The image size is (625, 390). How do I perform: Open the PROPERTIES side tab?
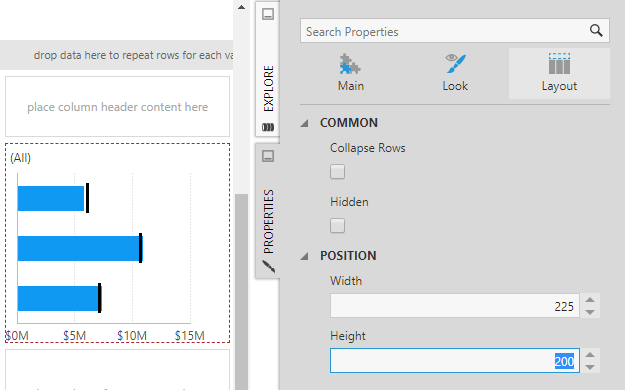[268, 221]
